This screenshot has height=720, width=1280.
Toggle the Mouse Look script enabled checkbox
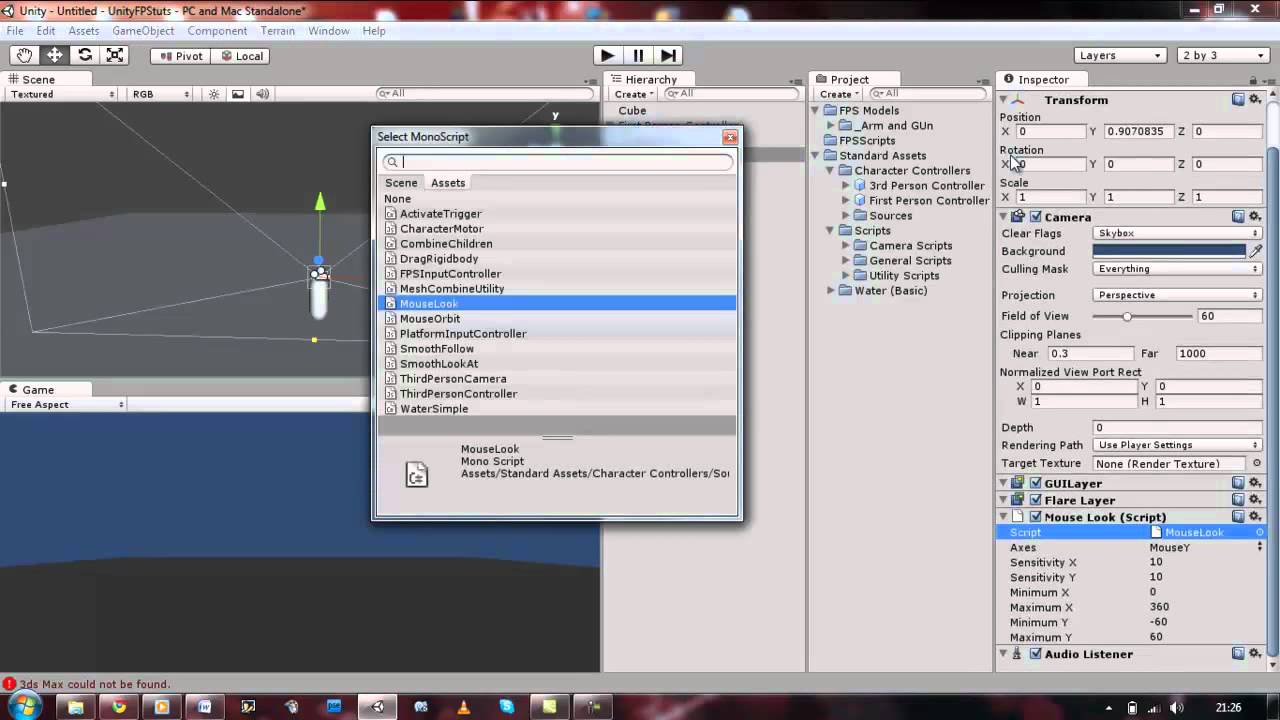point(1036,517)
